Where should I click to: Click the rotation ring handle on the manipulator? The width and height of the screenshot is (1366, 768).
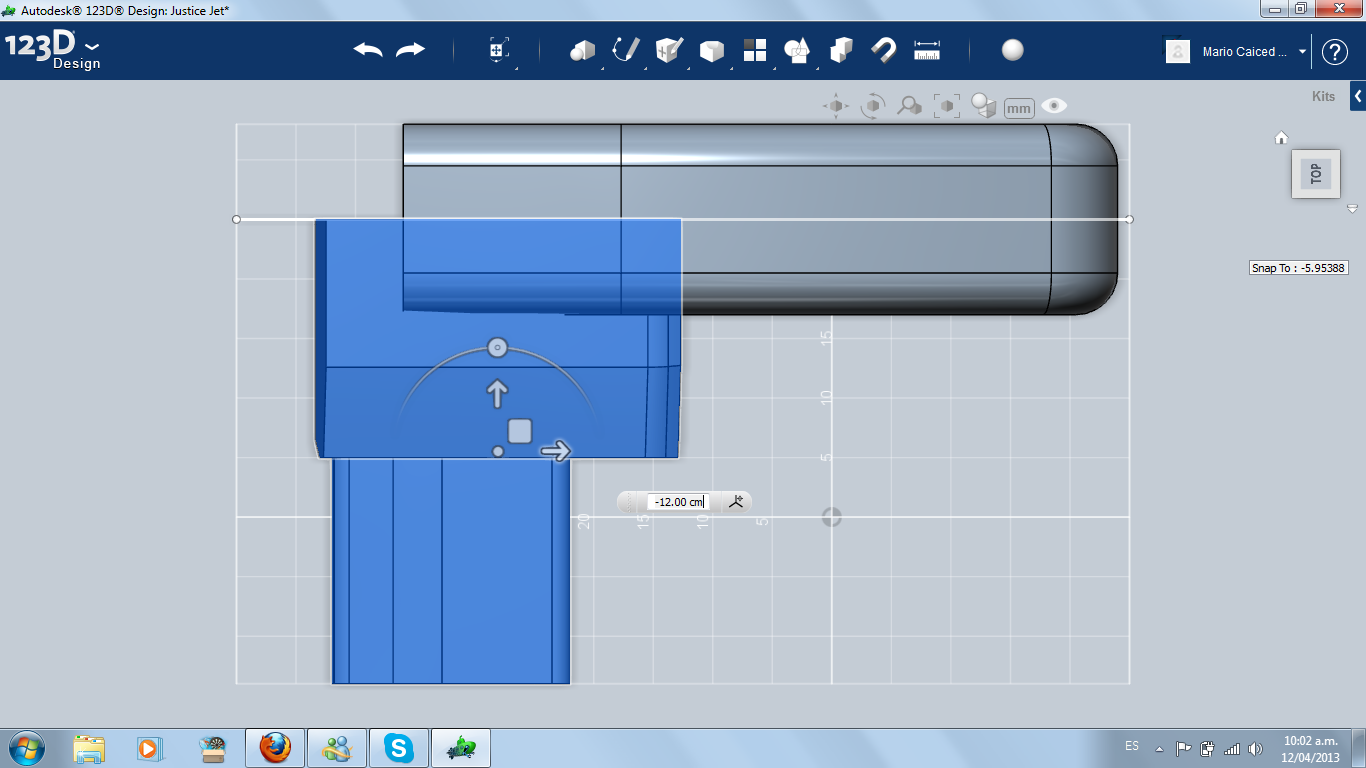497,348
